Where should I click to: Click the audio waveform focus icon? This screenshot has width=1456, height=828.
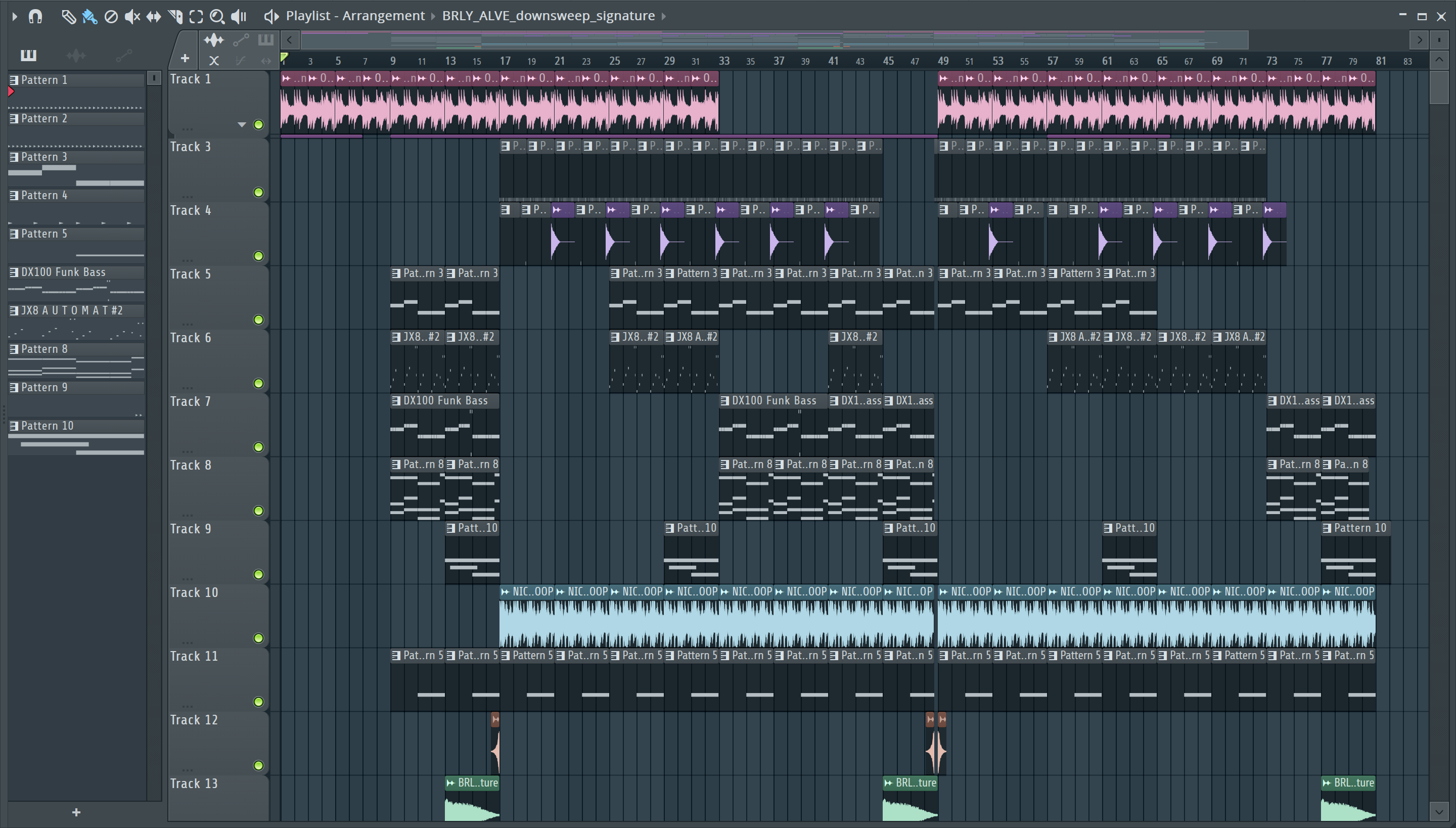tap(214, 40)
